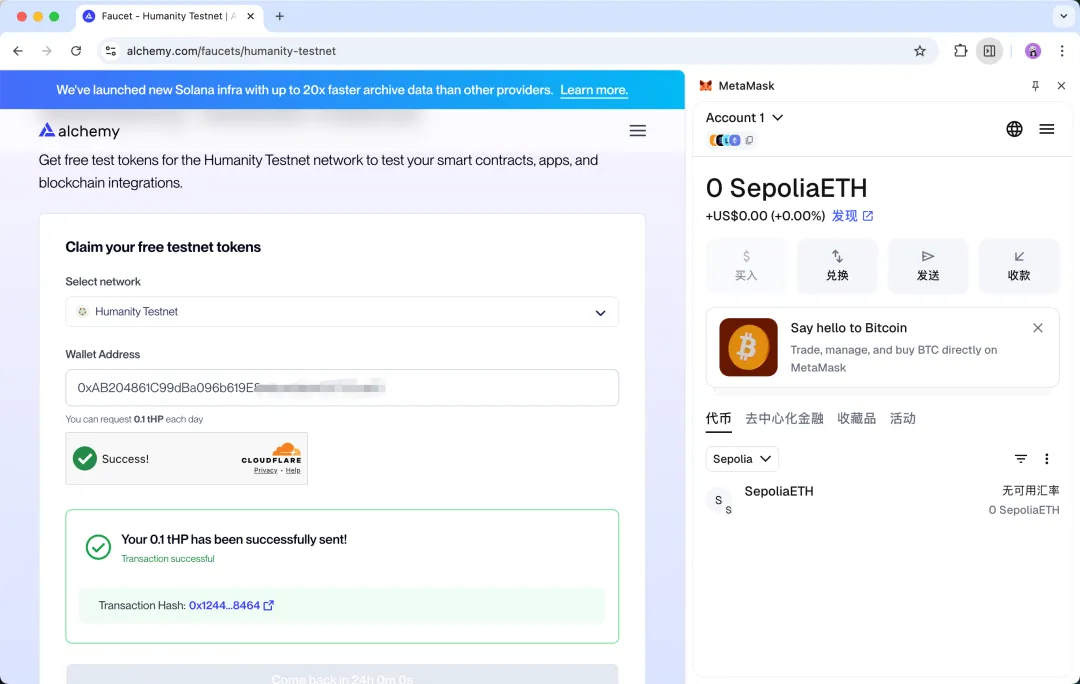Screen dimensions: 1080x684
Task: Click the 发送 send button
Action: [x=928, y=266]
